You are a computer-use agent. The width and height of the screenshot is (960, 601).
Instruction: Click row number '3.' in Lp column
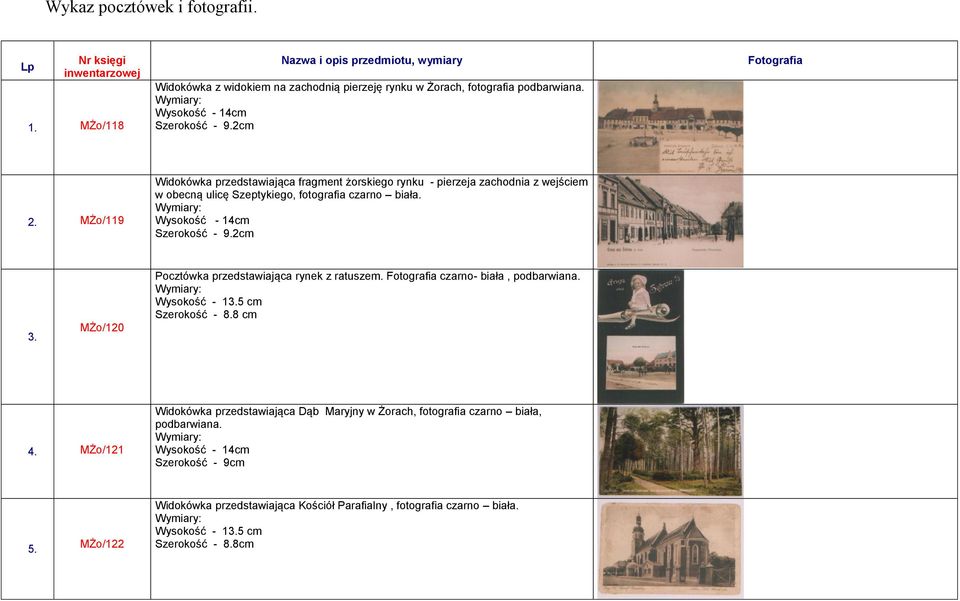(32, 337)
